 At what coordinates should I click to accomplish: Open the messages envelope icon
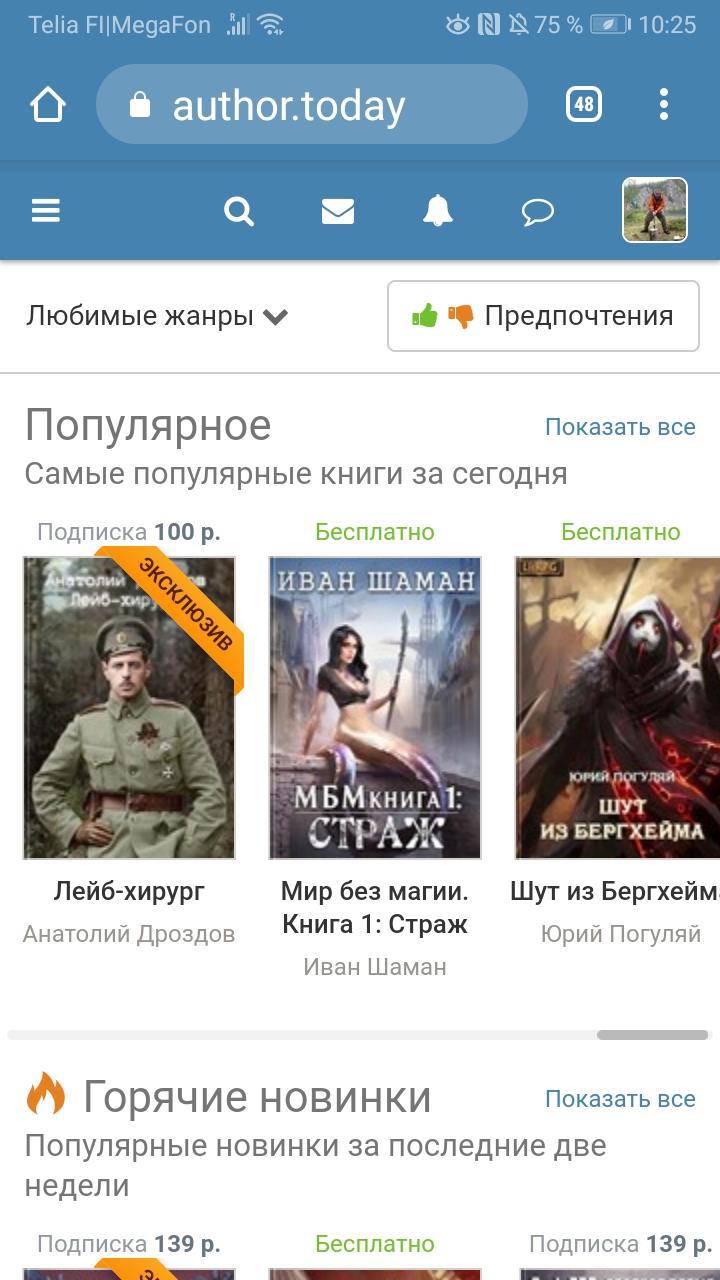(338, 211)
